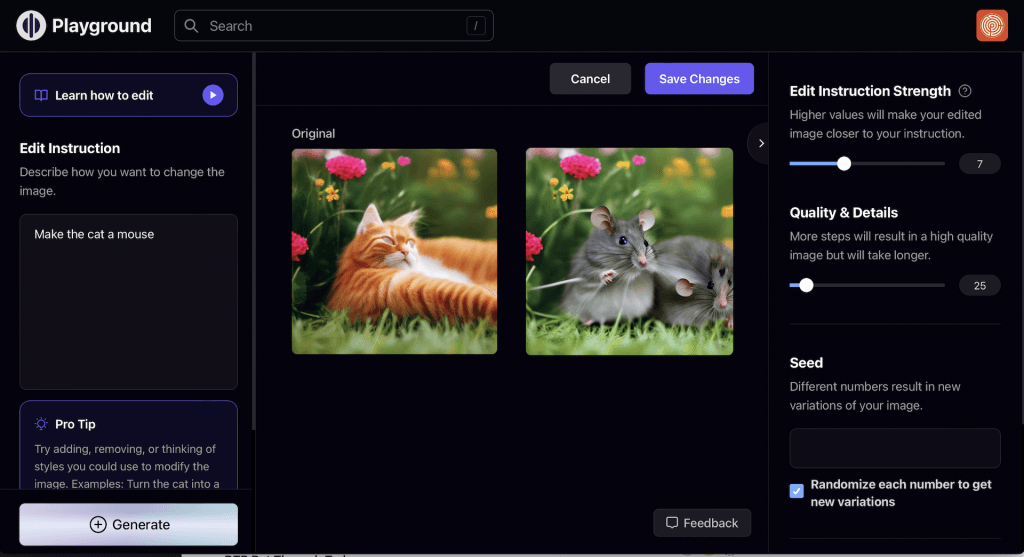Click the 'Original' image label
Viewport: 1024px width, 557px height.
pos(313,133)
